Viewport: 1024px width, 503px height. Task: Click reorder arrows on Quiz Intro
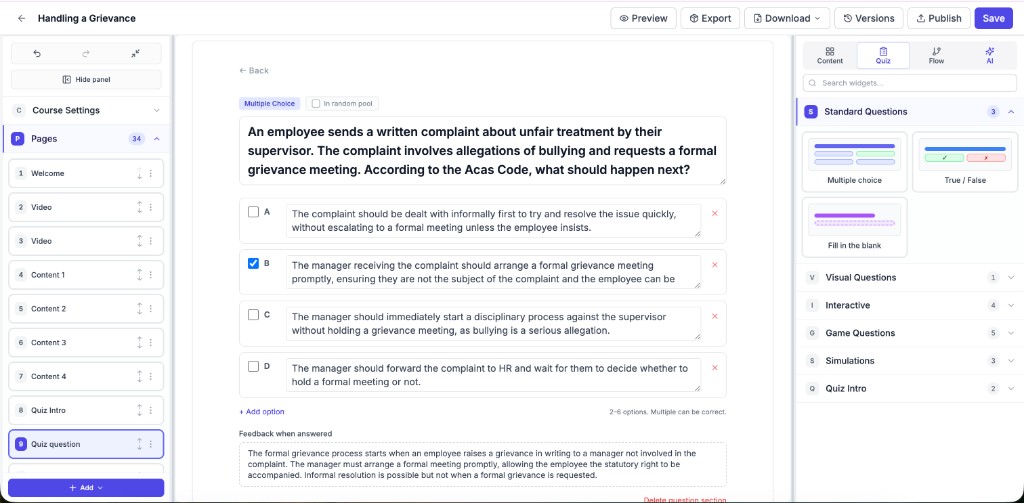click(x=139, y=410)
